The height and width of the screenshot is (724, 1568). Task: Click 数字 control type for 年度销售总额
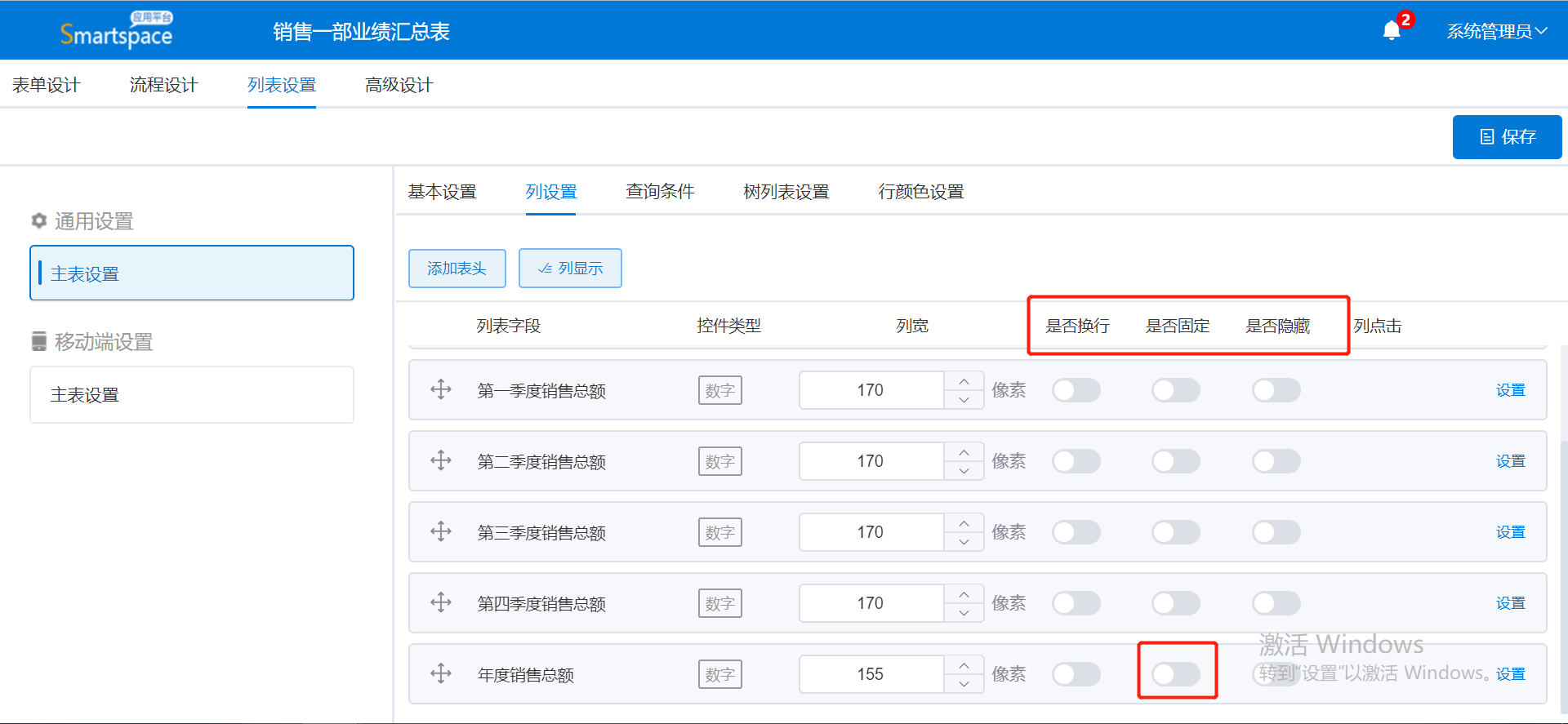tap(719, 674)
